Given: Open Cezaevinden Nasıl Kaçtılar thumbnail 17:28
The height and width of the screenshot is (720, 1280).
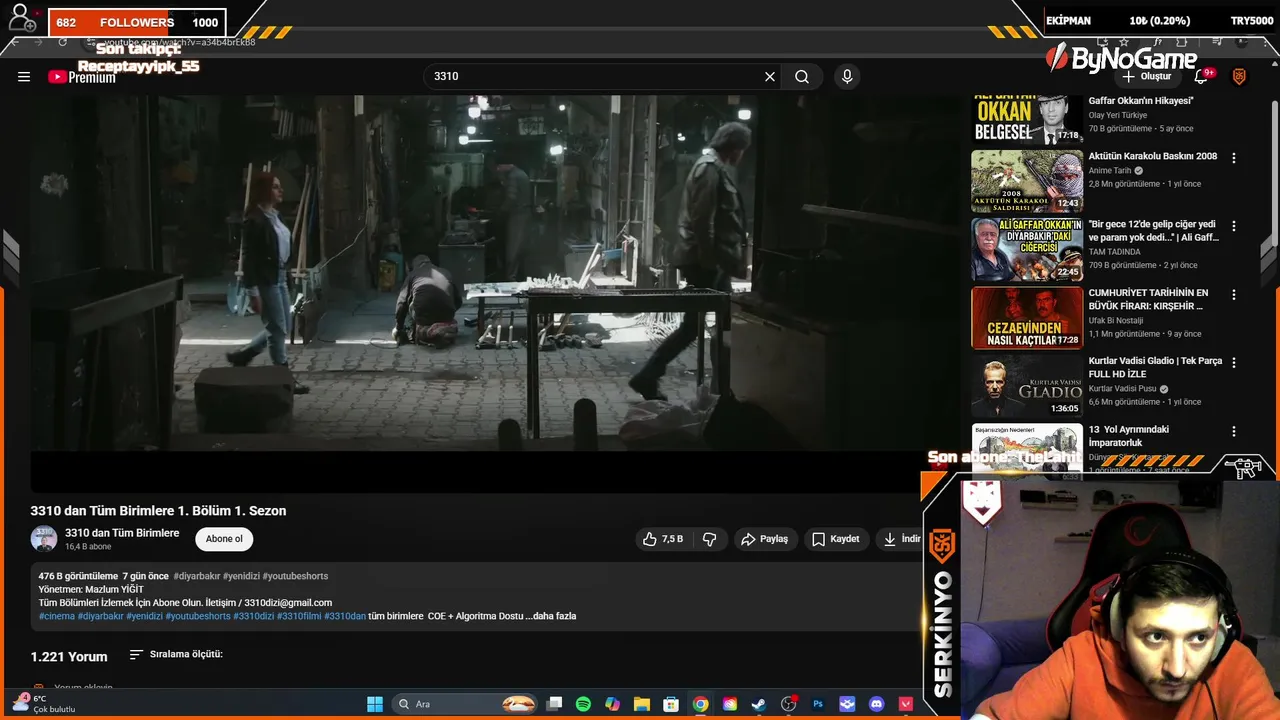Looking at the screenshot, I should click(1027, 318).
